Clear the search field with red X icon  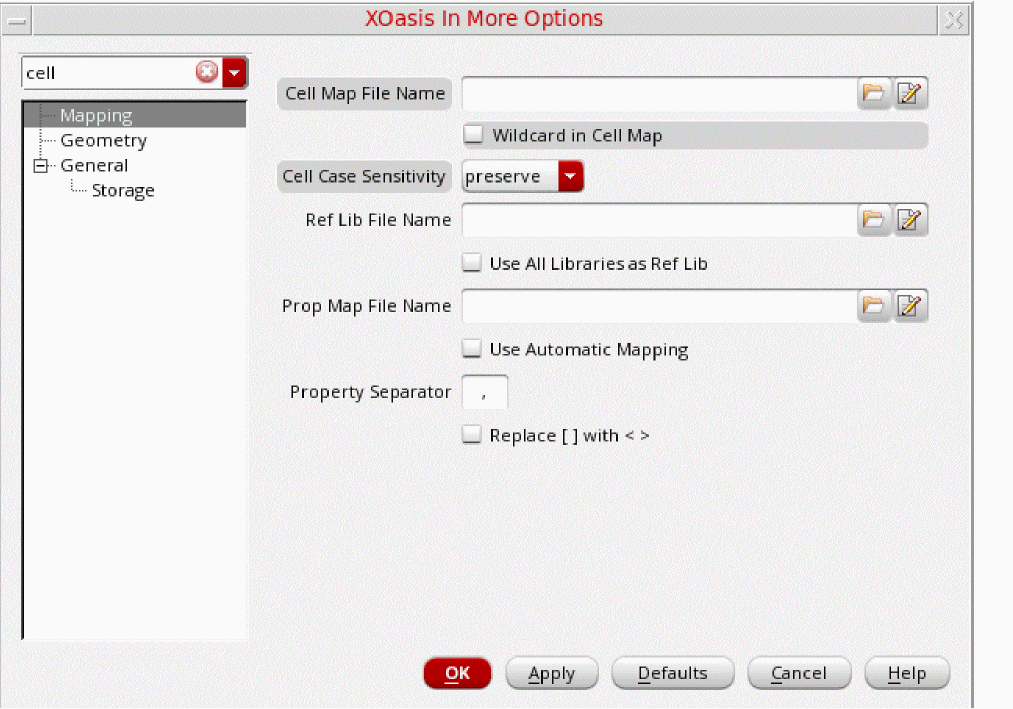207,72
